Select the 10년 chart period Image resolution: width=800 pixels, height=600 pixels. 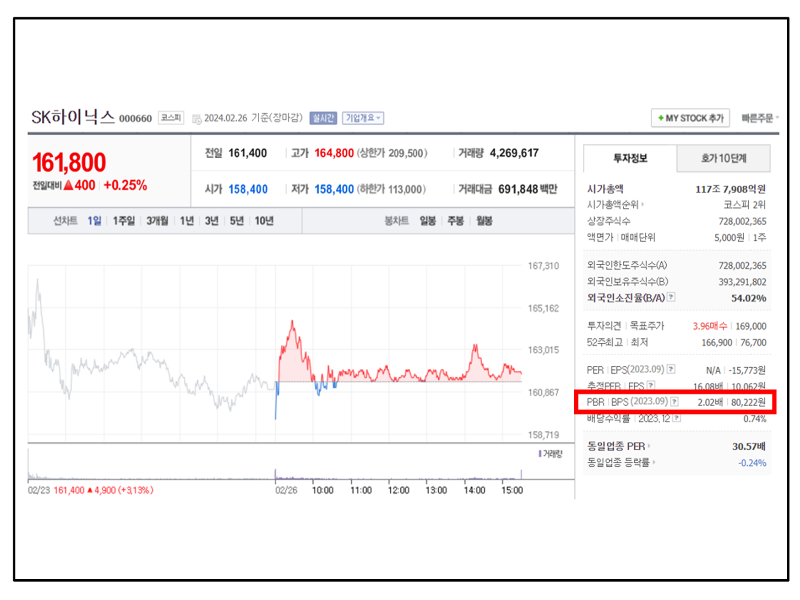tap(264, 221)
